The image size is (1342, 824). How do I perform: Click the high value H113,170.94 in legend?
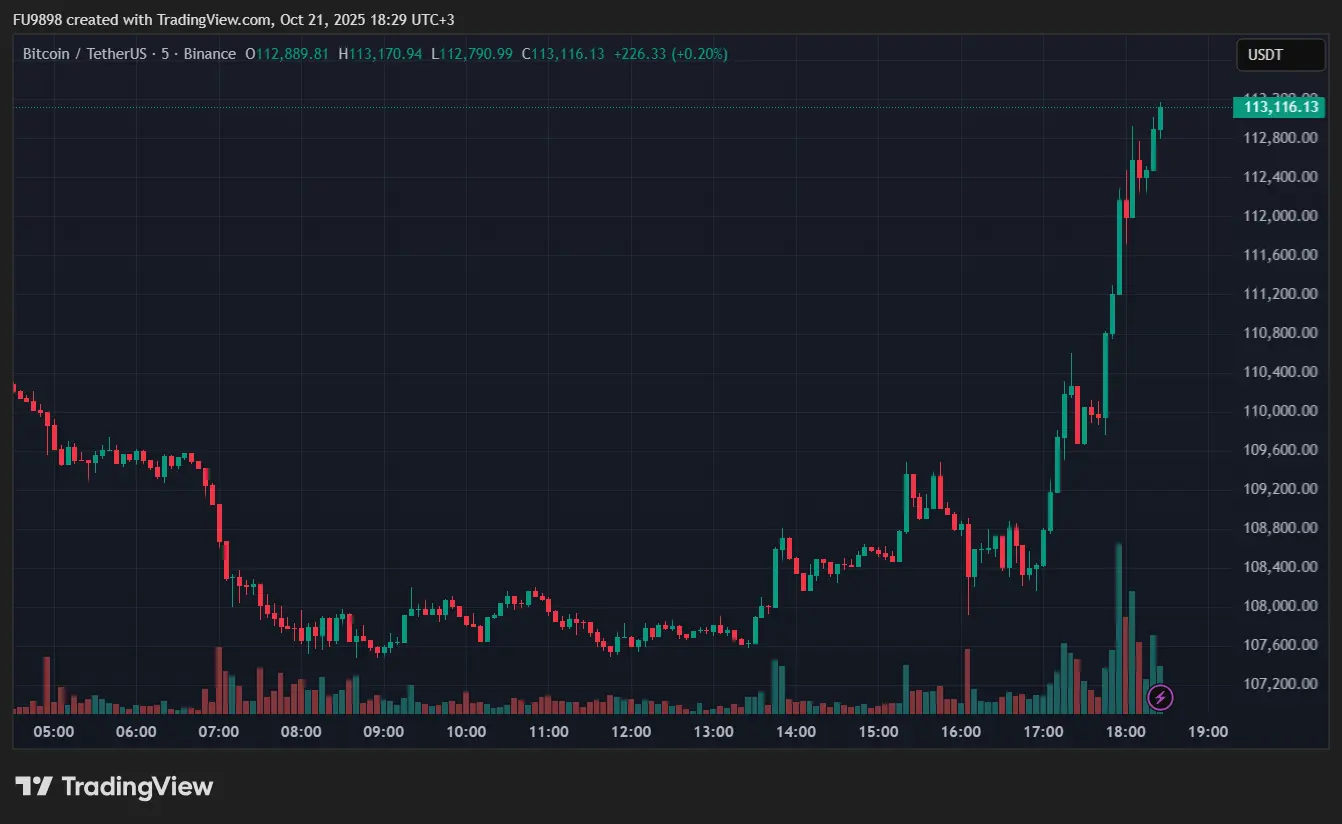coord(383,54)
